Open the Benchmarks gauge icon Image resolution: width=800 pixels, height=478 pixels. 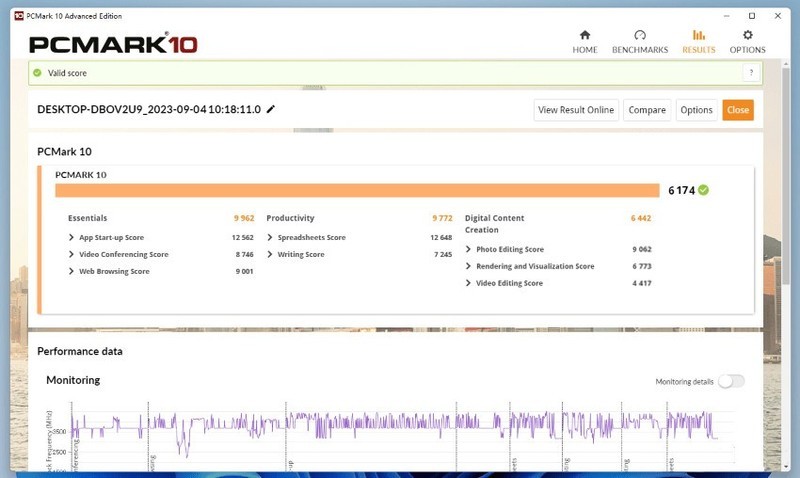pos(640,35)
